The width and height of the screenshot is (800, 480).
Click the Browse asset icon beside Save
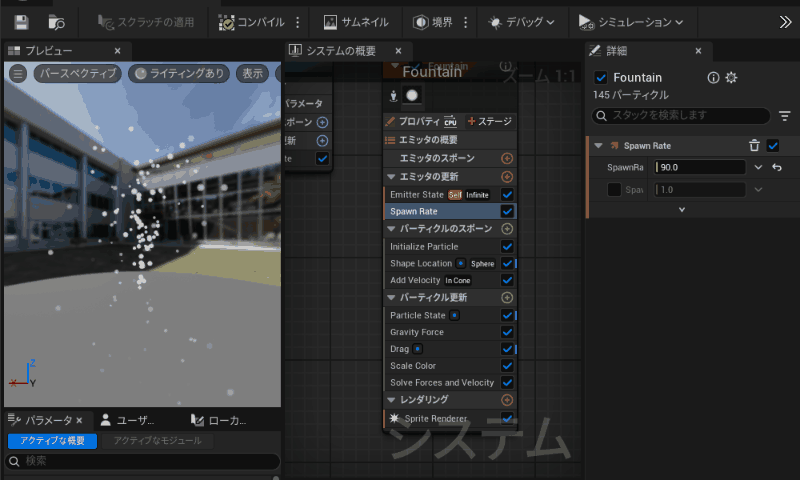click(x=57, y=21)
